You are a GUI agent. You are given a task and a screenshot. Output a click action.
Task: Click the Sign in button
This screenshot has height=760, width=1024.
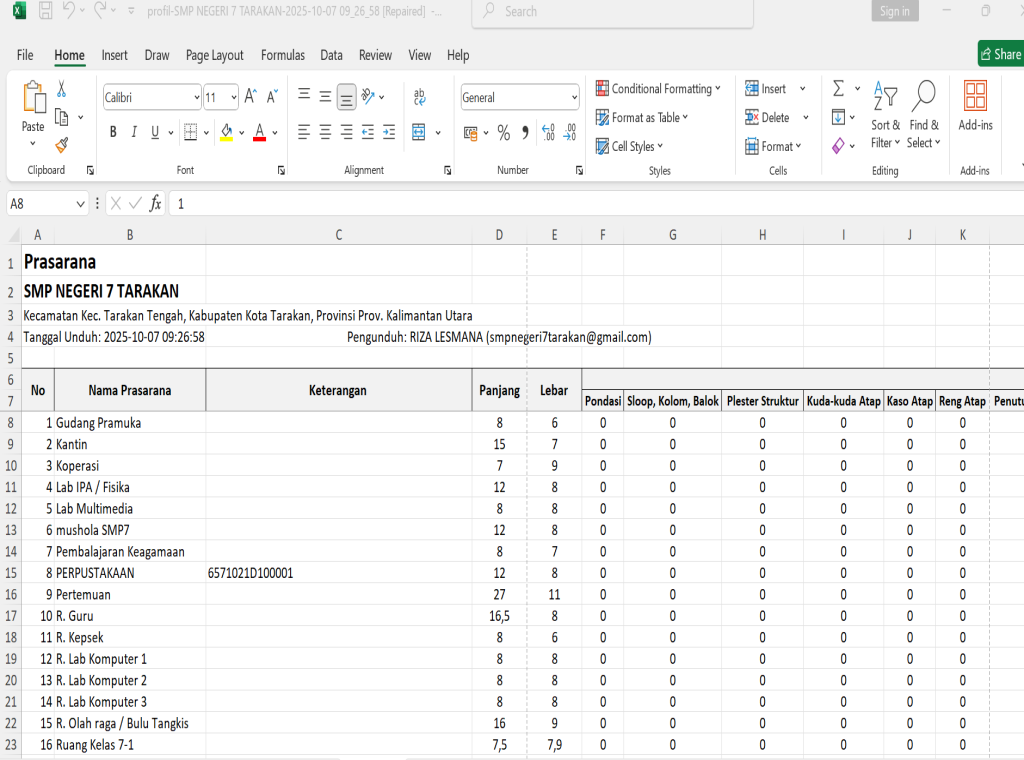click(x=895, y=11)
